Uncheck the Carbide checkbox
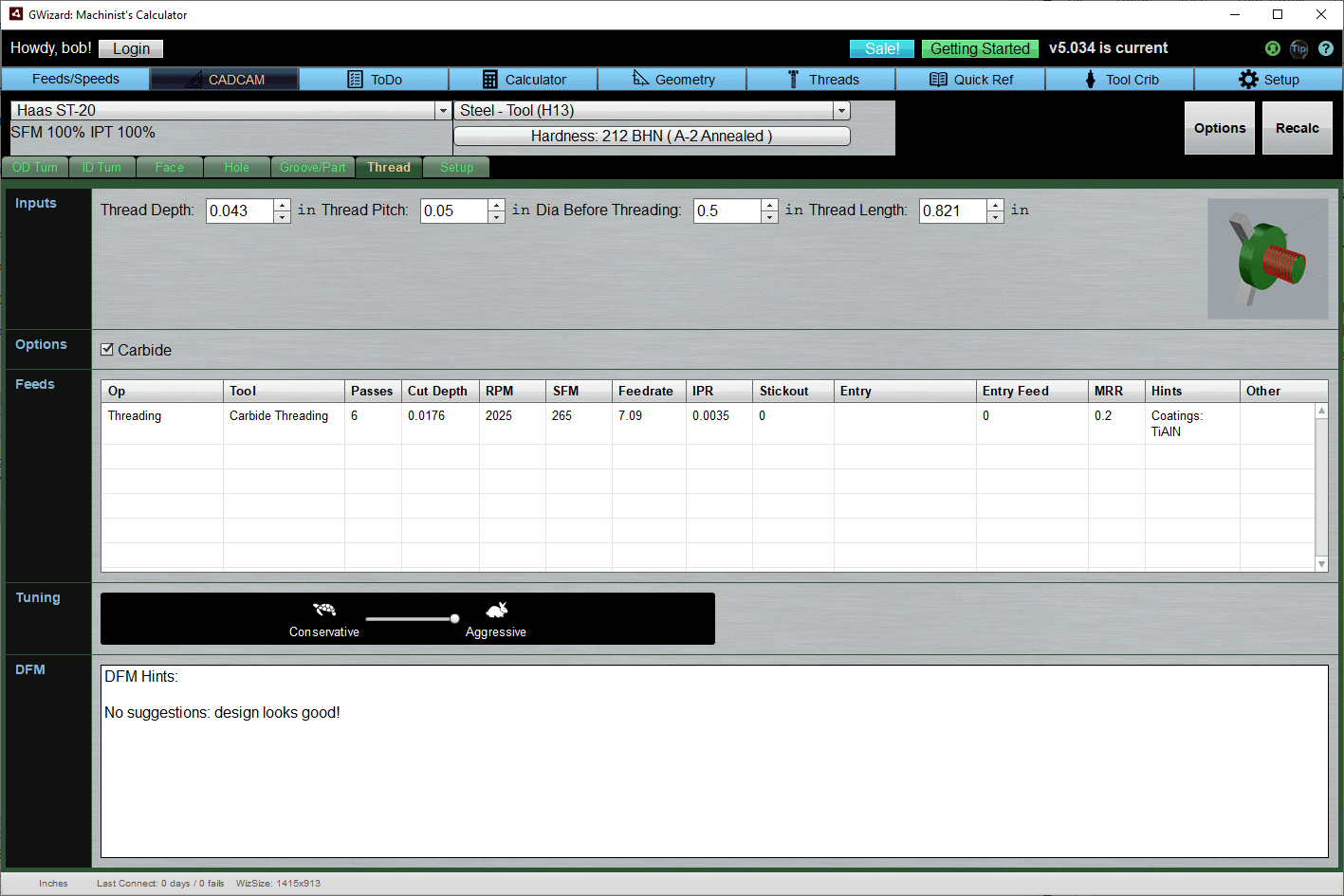The image size is (1344, 896). pos(107,349)
